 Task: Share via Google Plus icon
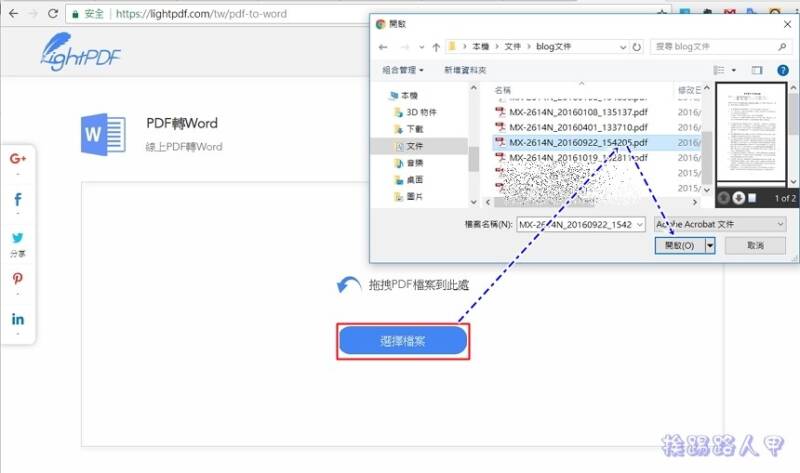(x=18, y=159)
